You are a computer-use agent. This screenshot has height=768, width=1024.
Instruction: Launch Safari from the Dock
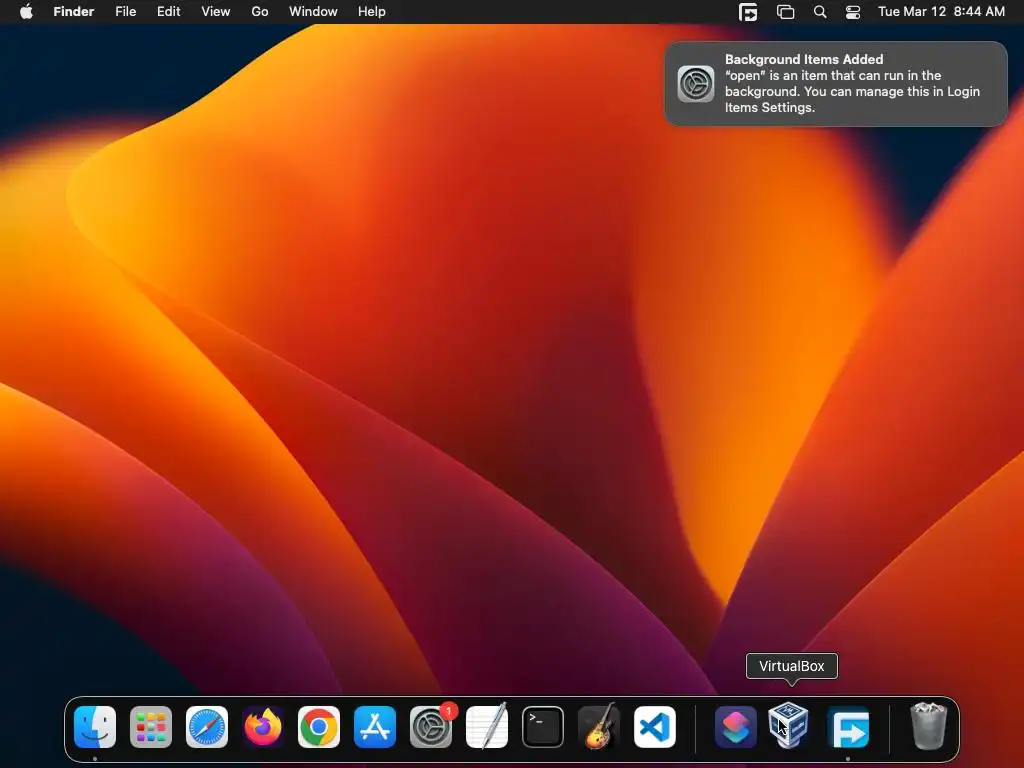(207, 727)
